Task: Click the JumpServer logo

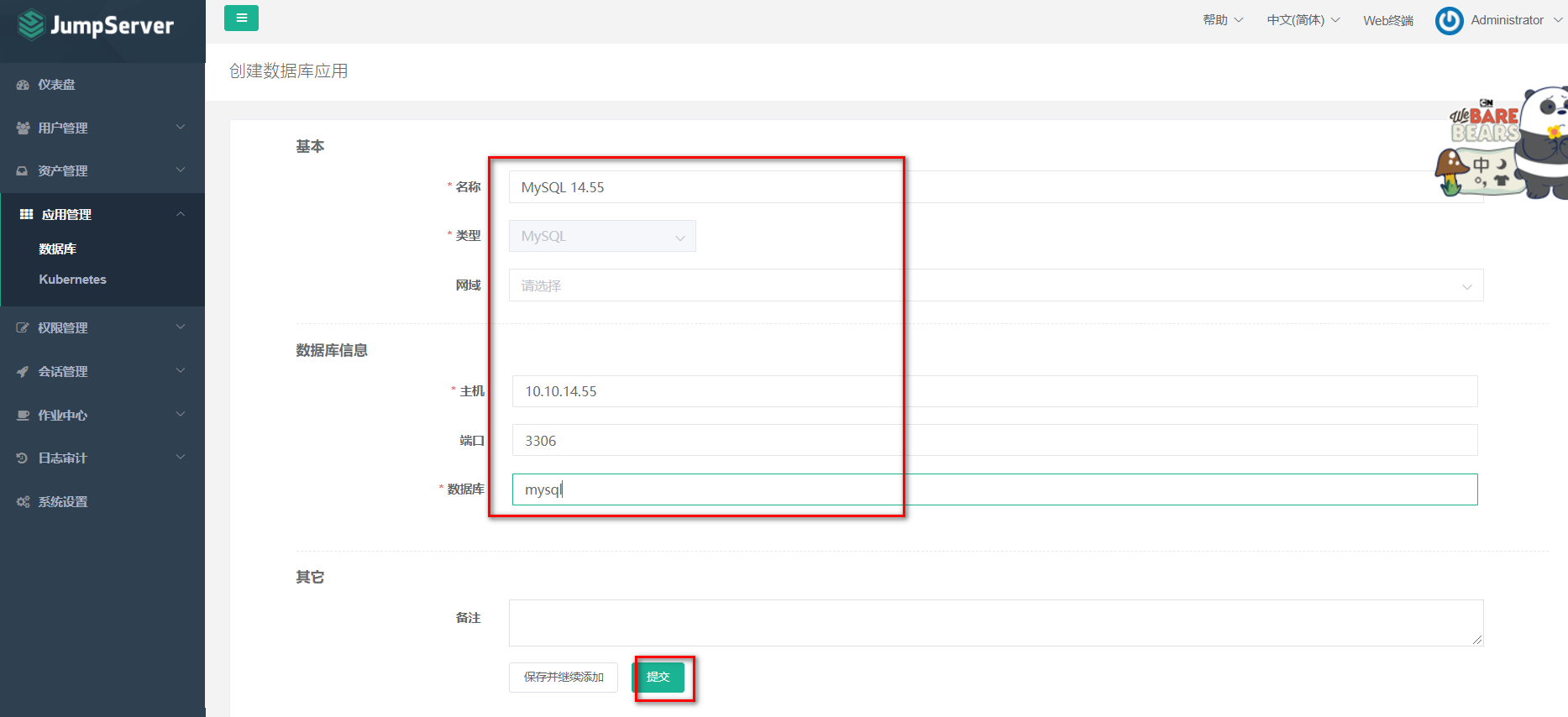Action: (96, 25)
